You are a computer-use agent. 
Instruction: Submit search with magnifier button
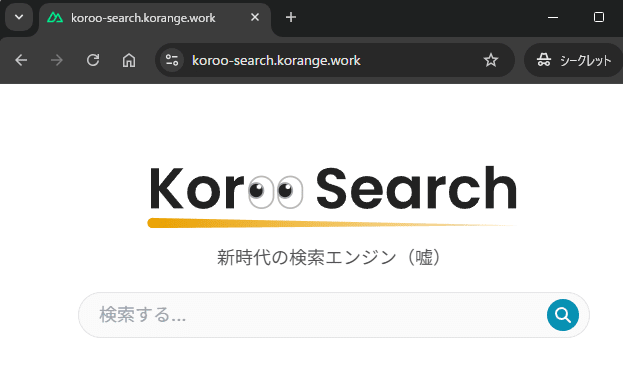tap(563, 315)
